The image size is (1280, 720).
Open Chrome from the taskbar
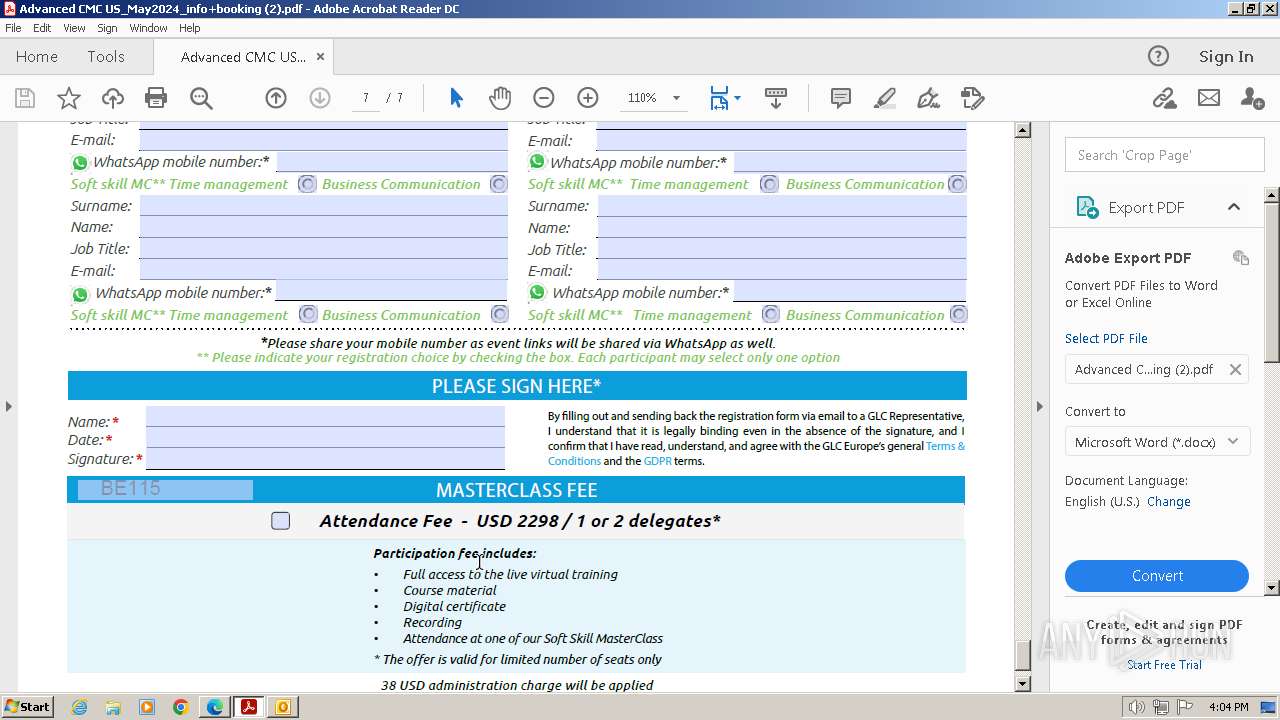tap(181, 707)
